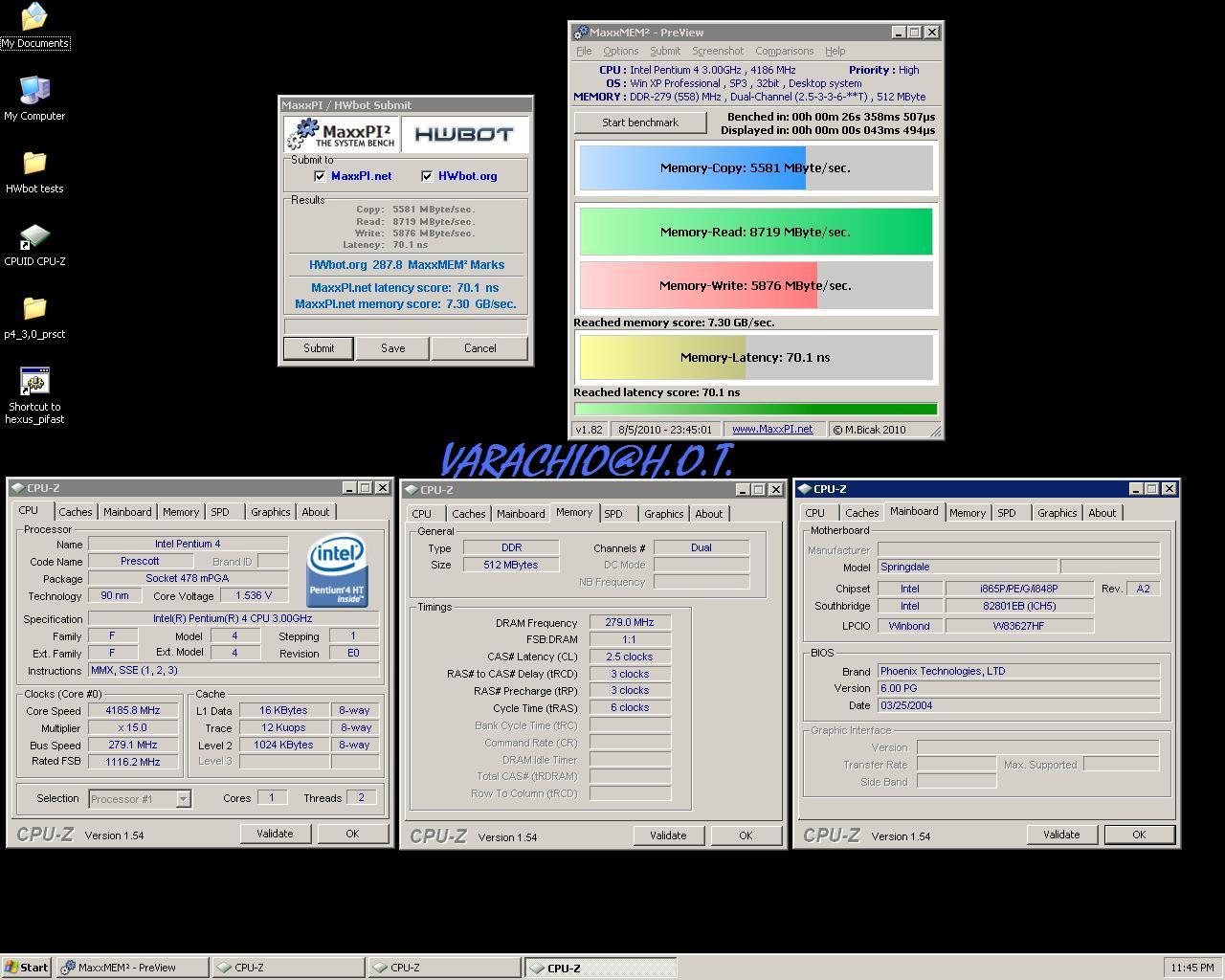Screen dimensions: 1225x980
Task: Toggle HWbot.org submit checkbox
Action: (427, 176)
